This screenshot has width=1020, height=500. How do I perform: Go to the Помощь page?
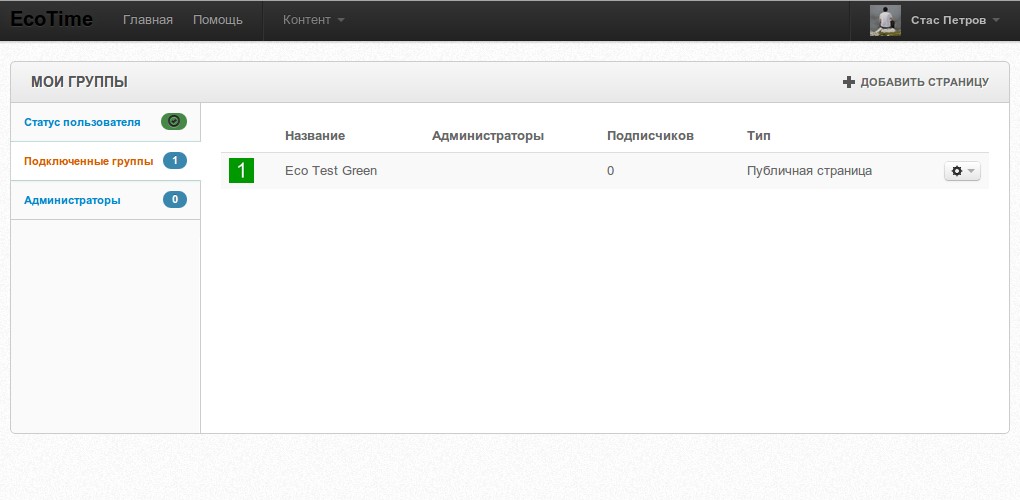pyautogui.click(x=217, y=20)
